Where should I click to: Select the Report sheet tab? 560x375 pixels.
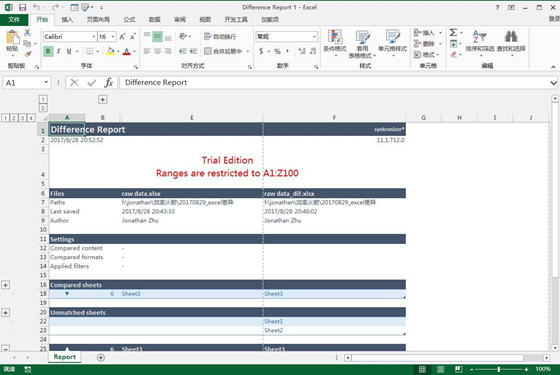coord(65,357)
